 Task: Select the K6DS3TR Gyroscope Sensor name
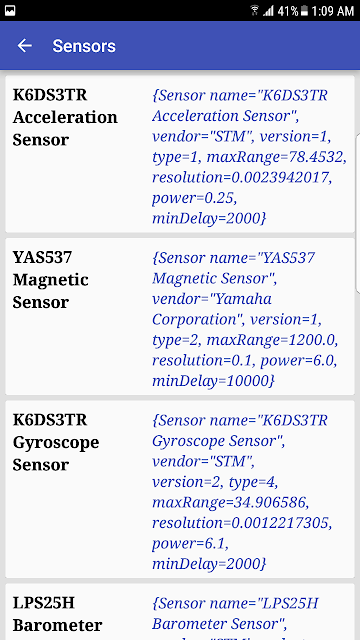[56, 442]
